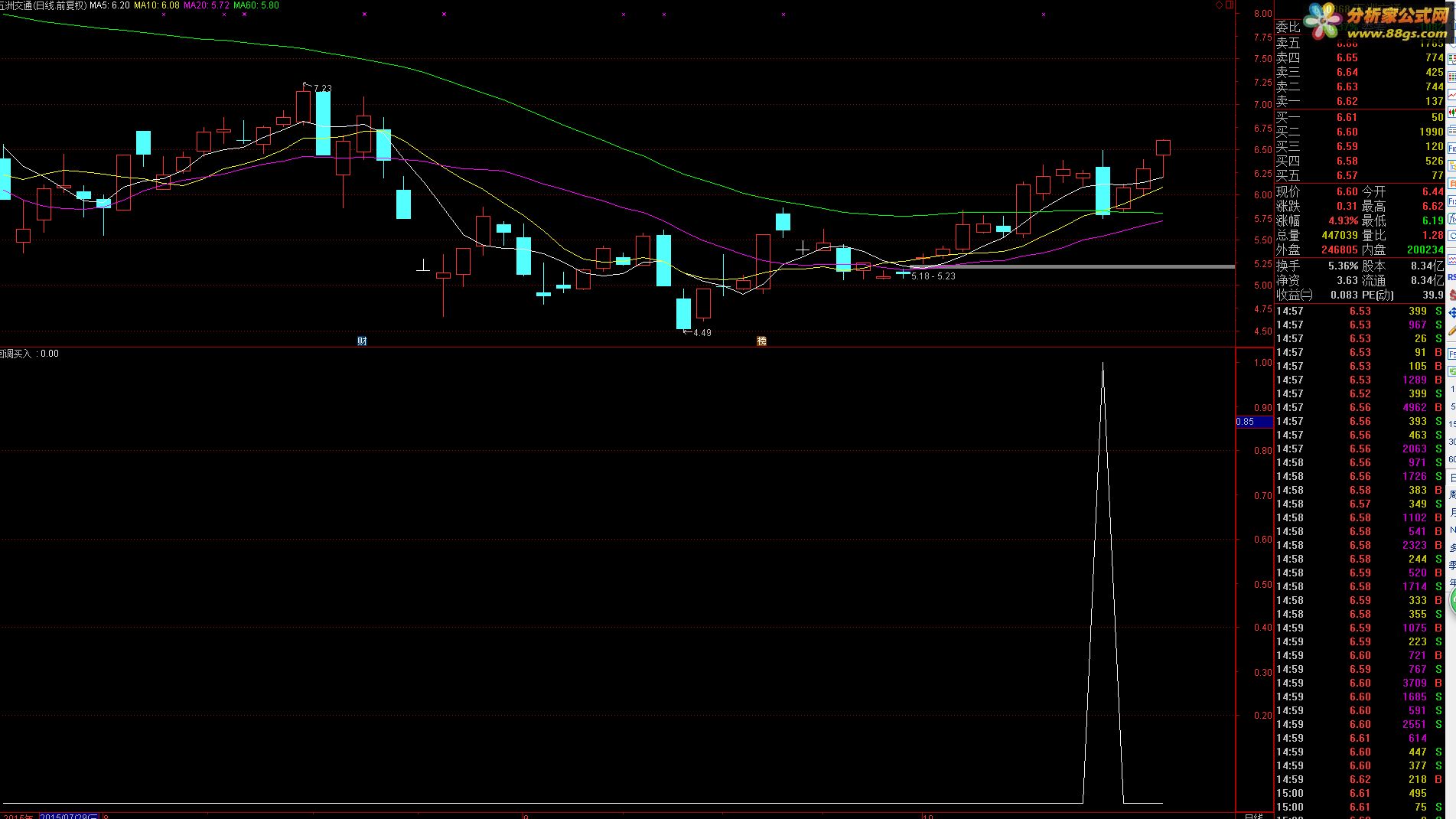
Task: Click the 卖四 6.65 sell order row
Action: [x=1359, y=57]
